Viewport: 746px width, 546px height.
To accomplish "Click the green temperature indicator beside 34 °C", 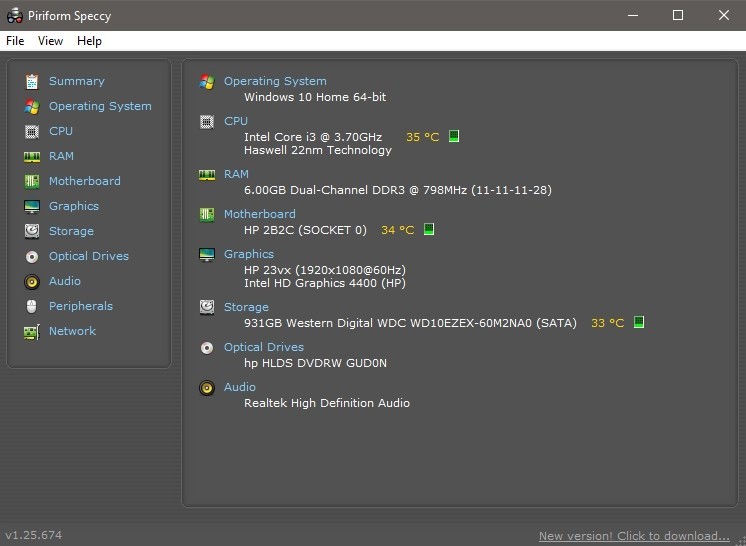I will [429, 229].
